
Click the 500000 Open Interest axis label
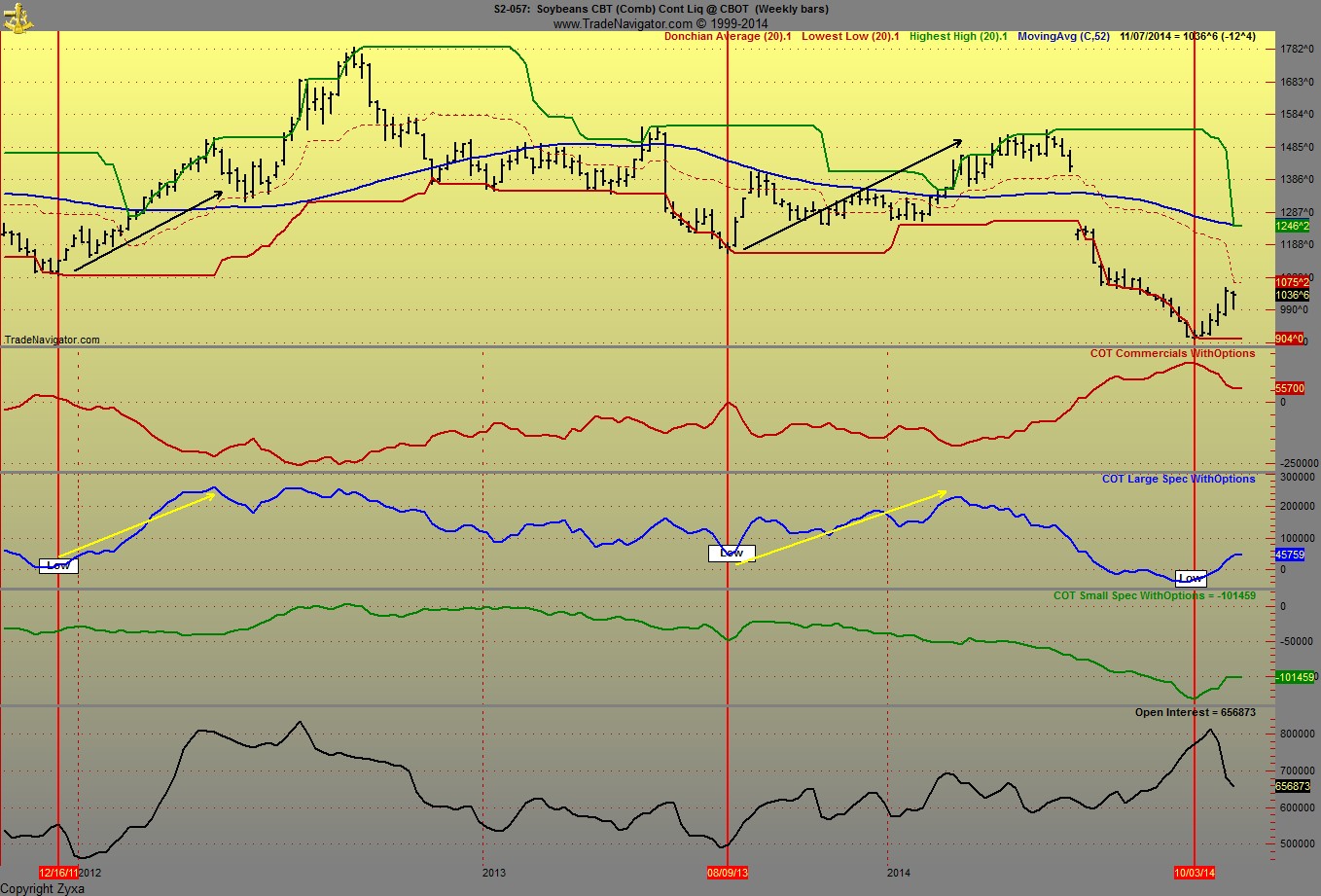click(x=1297, y=843)
